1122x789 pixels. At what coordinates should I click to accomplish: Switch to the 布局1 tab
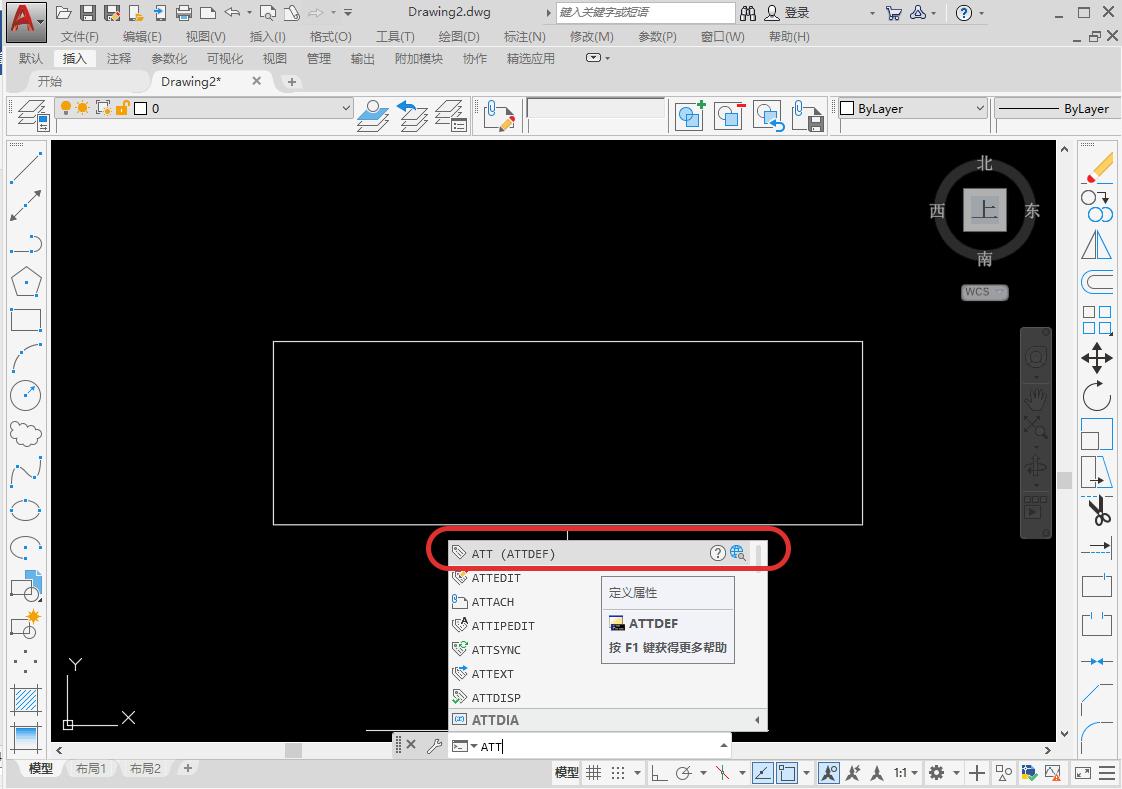pos(90,768)
